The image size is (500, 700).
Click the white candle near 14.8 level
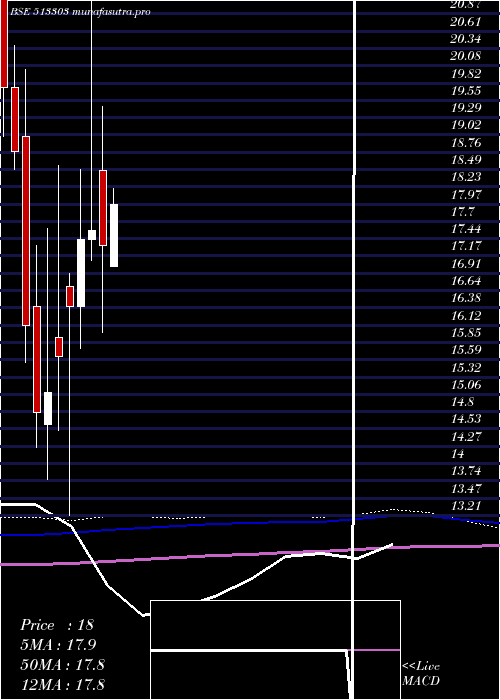point(48,408)
